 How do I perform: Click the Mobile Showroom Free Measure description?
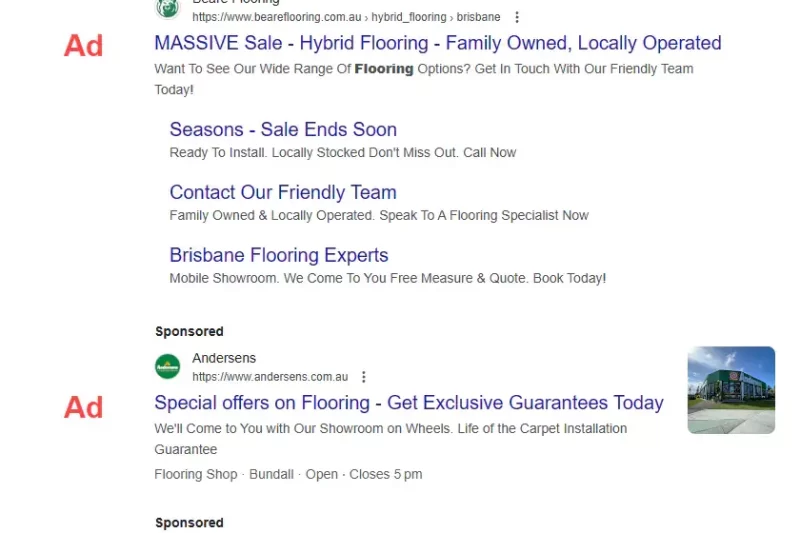click(387, 278)
